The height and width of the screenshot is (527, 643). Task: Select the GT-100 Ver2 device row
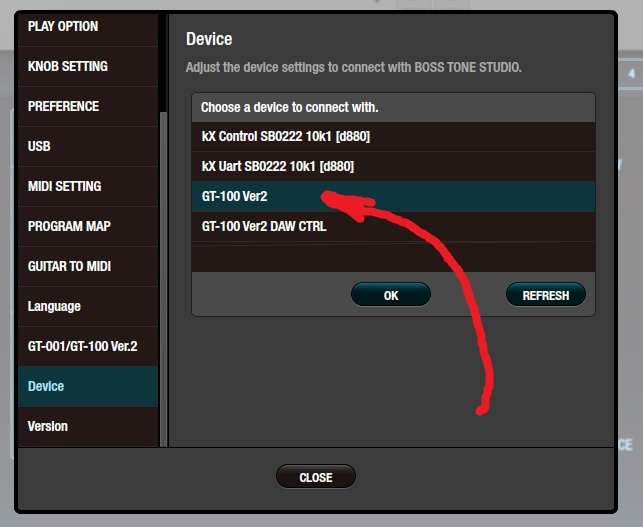pos(393,196)
